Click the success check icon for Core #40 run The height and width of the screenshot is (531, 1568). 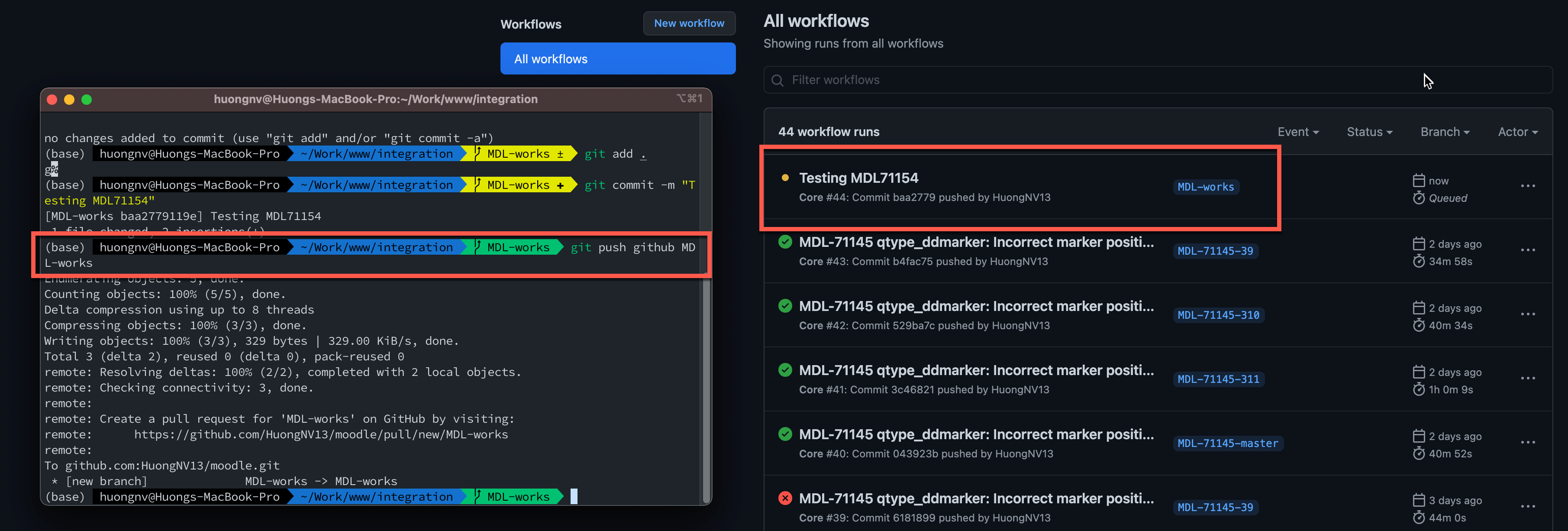pos(784,434)
